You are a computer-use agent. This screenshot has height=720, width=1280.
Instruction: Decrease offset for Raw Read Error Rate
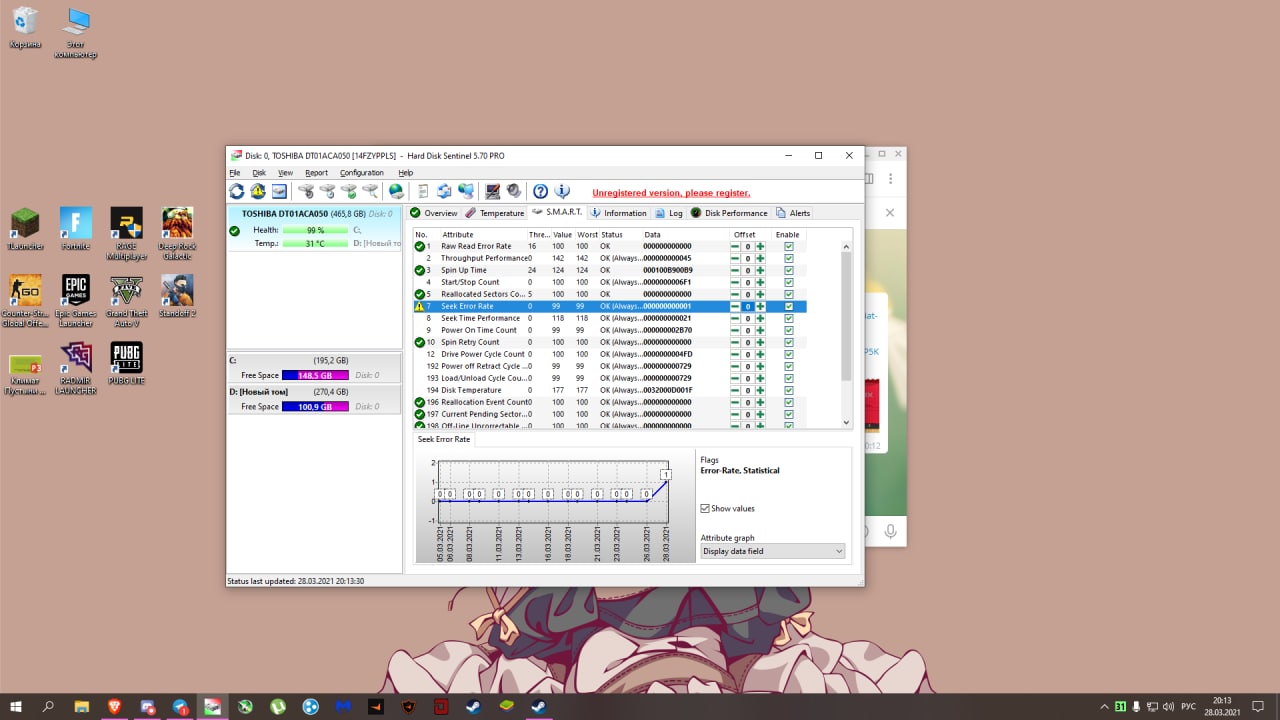[735, 246]
